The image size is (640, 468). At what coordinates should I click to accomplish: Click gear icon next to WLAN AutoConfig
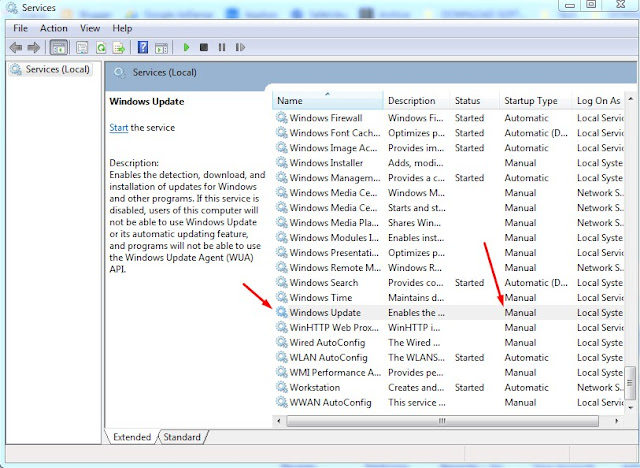[282, 357]
